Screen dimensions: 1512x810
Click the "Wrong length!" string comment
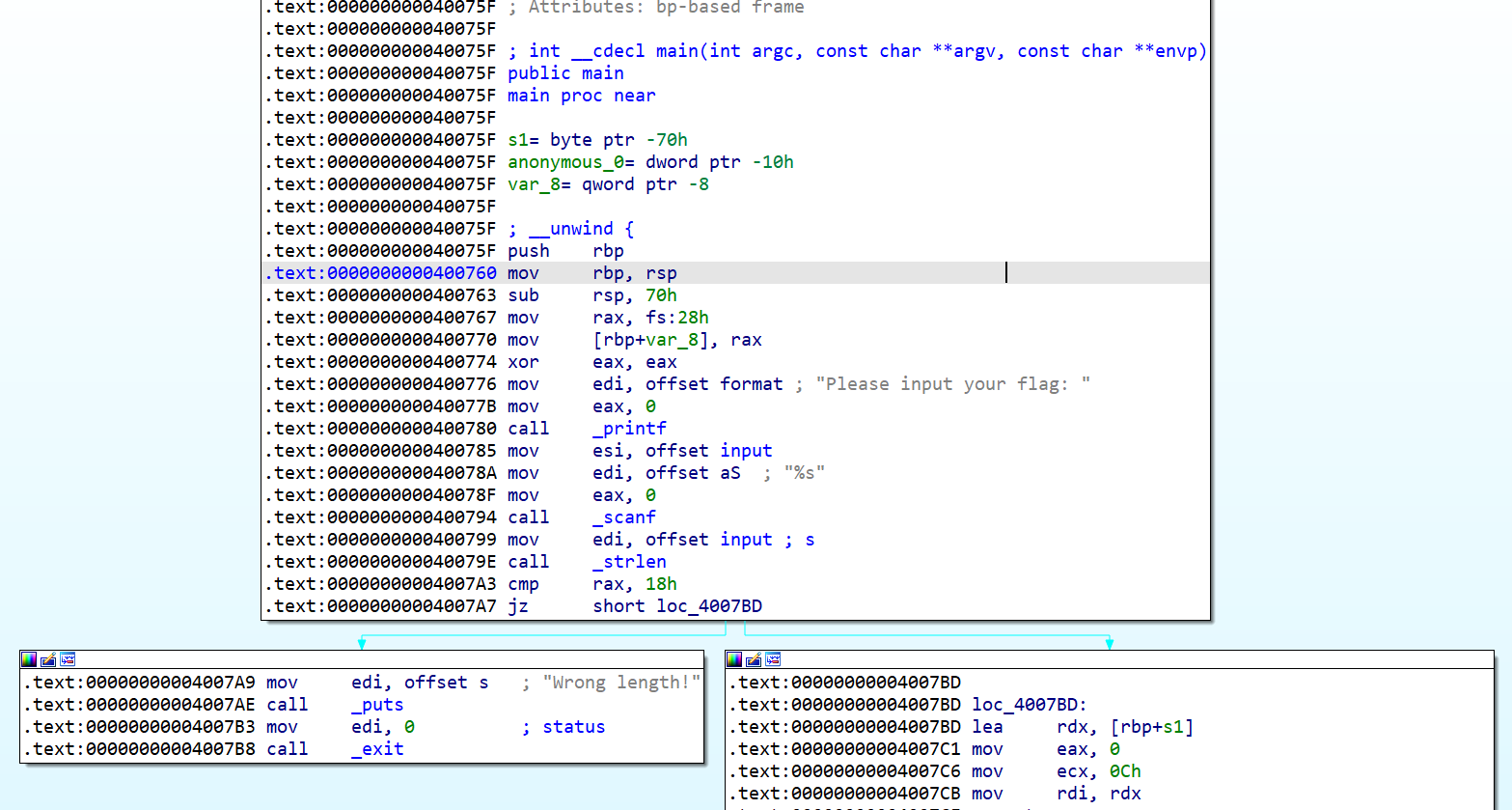[x=622, y=683]
